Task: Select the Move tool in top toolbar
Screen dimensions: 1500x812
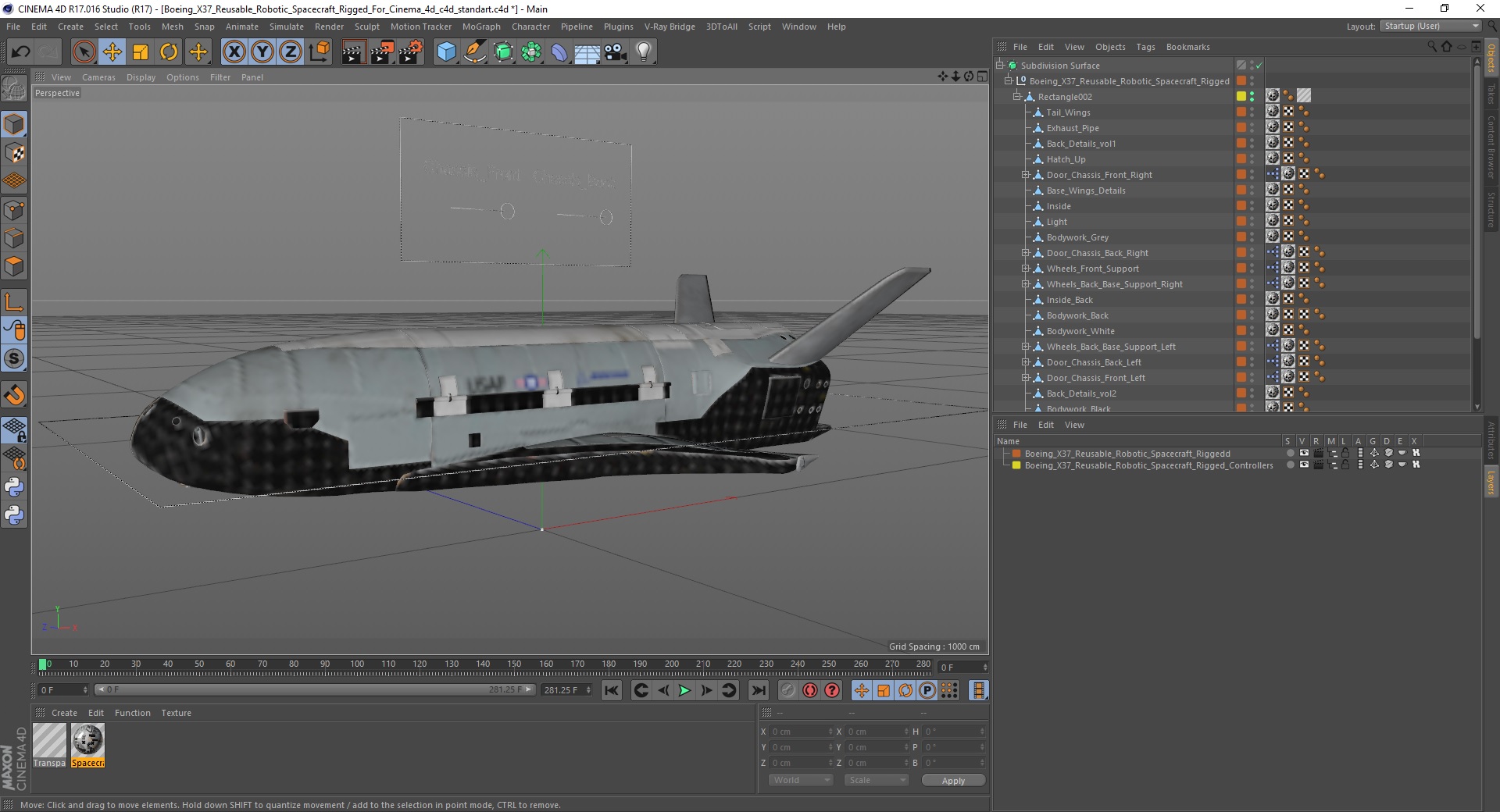Action: tap(112, 52)
